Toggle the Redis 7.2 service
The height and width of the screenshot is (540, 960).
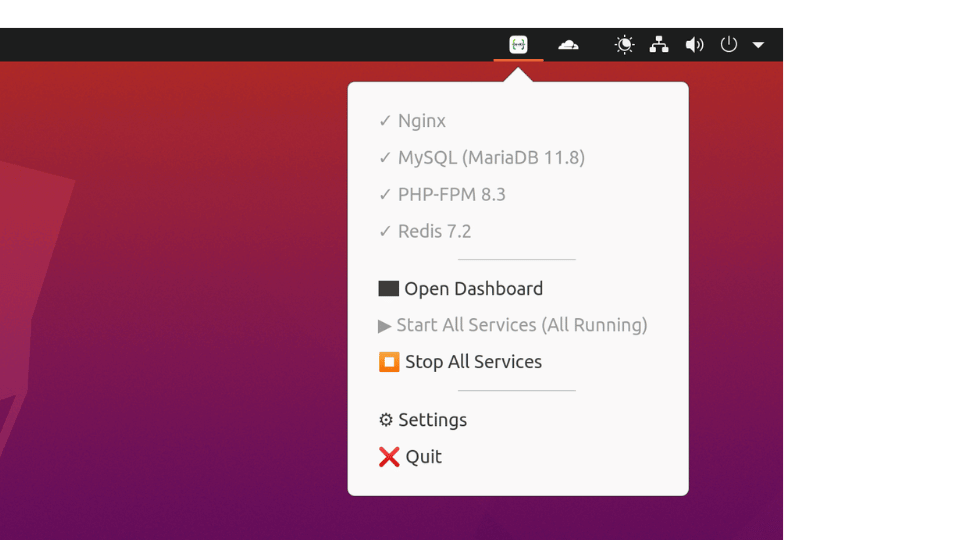(x=518, y=231)
